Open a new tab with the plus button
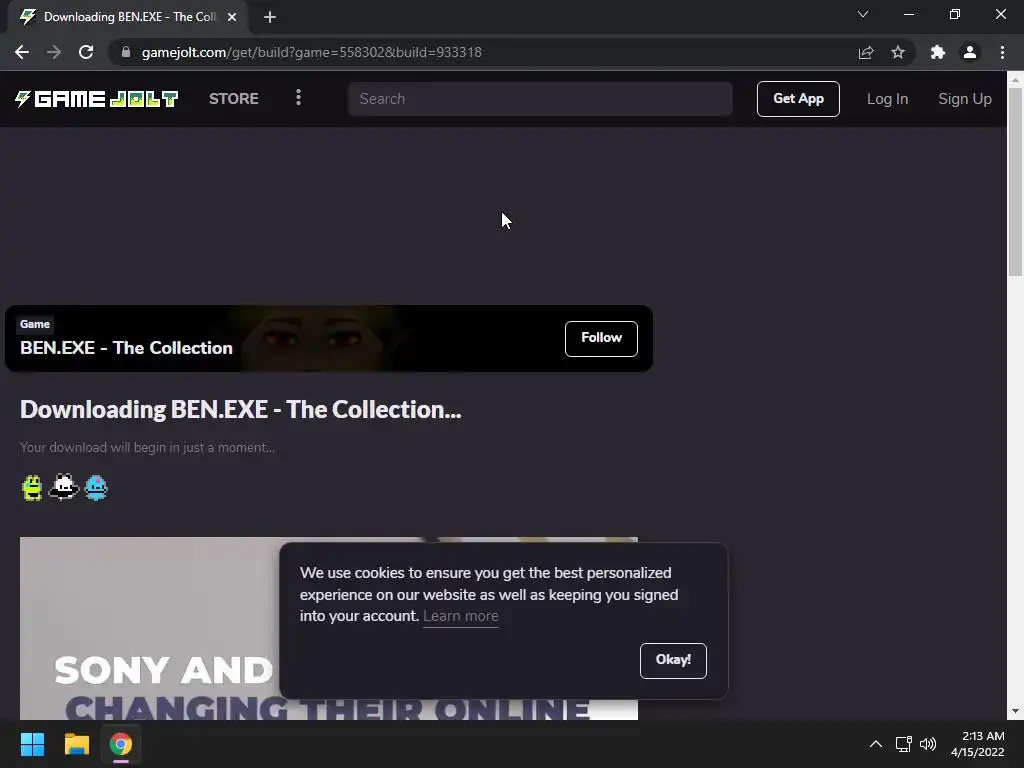The image size is (1024, 768). (x=270, y=17)
